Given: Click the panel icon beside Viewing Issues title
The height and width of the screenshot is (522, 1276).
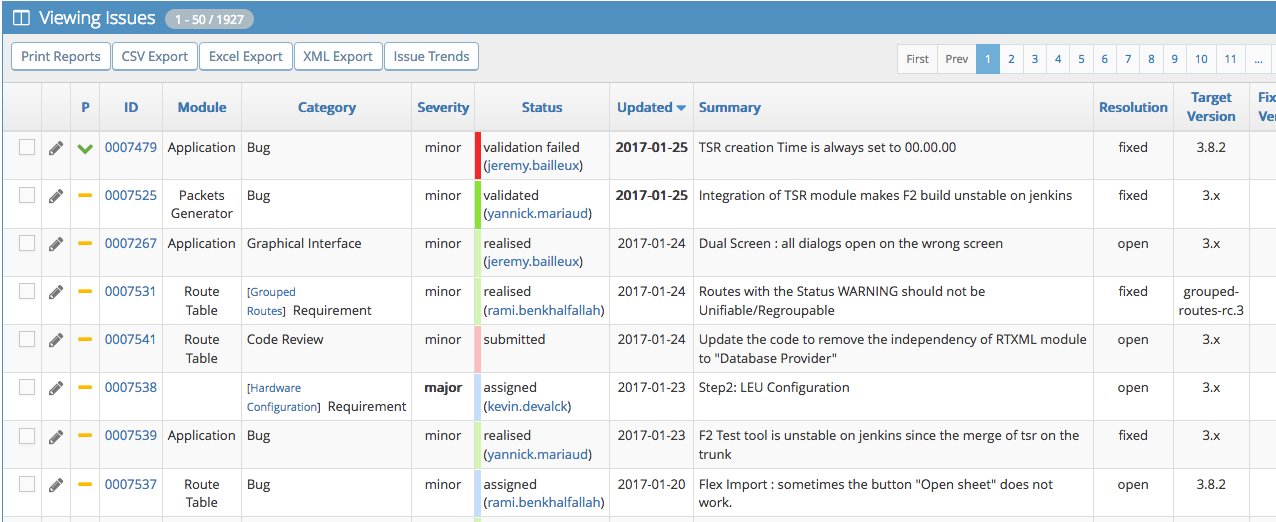Looking at the screenshot, I should pos(20,18).
